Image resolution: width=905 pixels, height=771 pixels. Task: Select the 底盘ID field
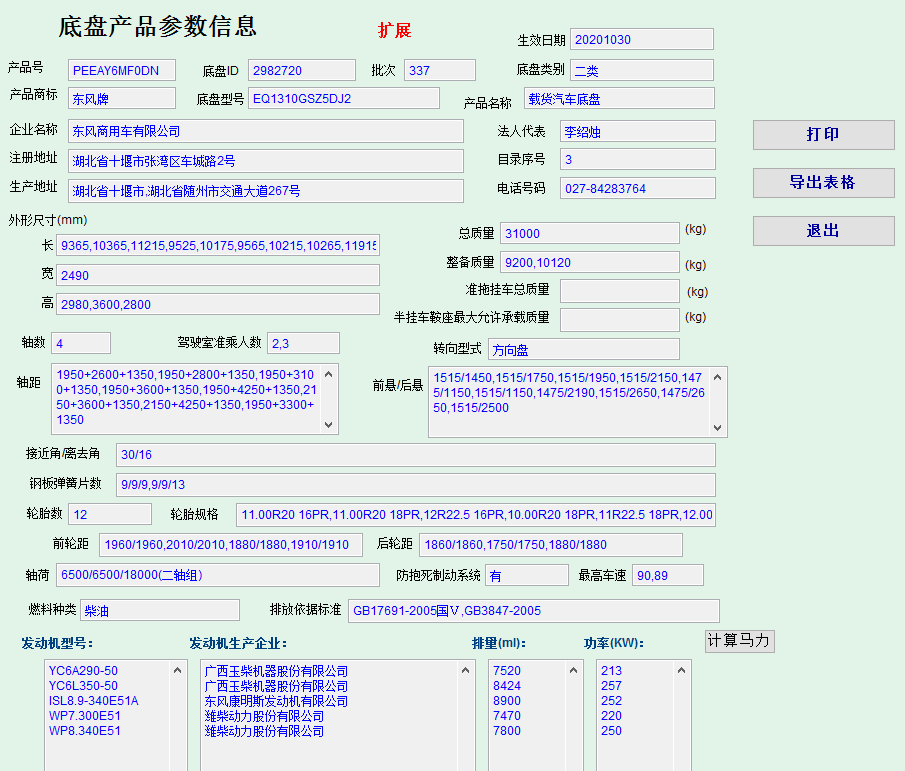click(302, 70)
